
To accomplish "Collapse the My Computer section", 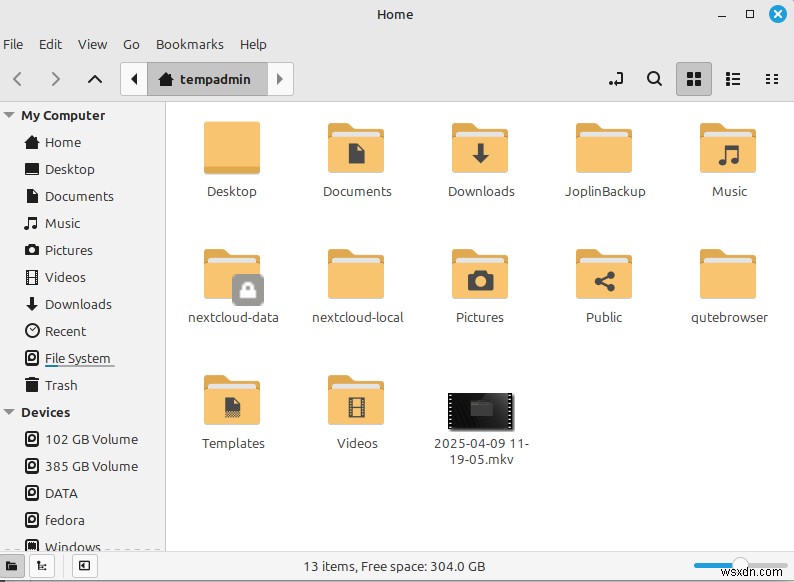I will pyautogui.click(x=9, y=115).
